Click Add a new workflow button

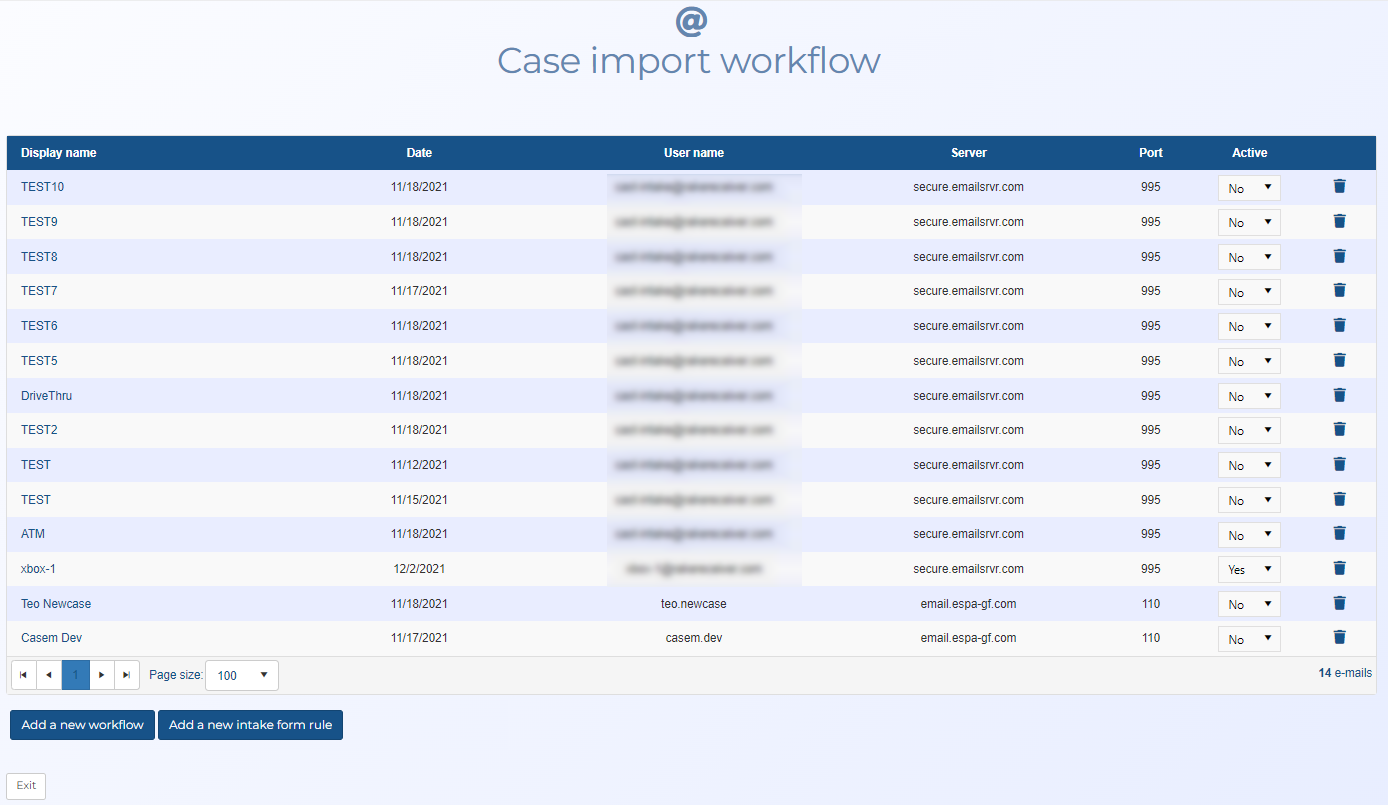coord(82,725)
